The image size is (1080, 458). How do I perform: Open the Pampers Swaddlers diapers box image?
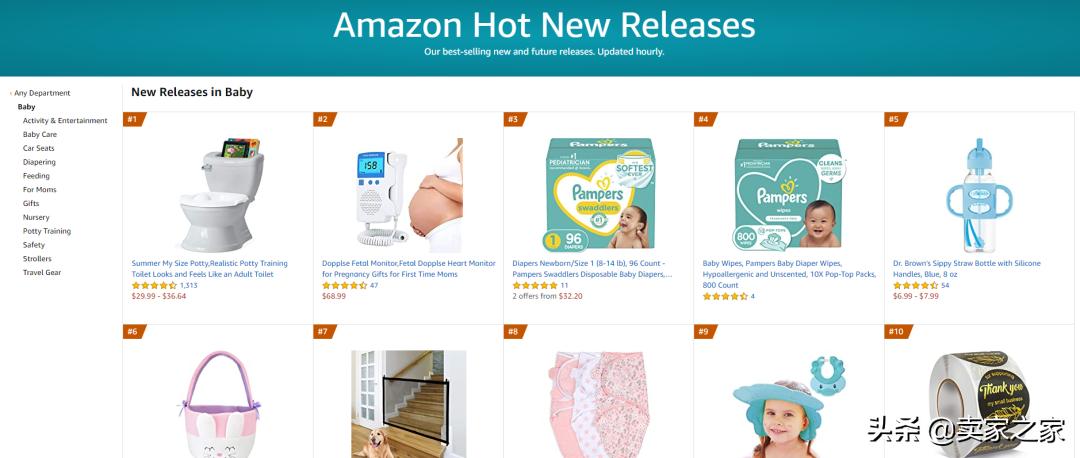(x=600, y=194)
